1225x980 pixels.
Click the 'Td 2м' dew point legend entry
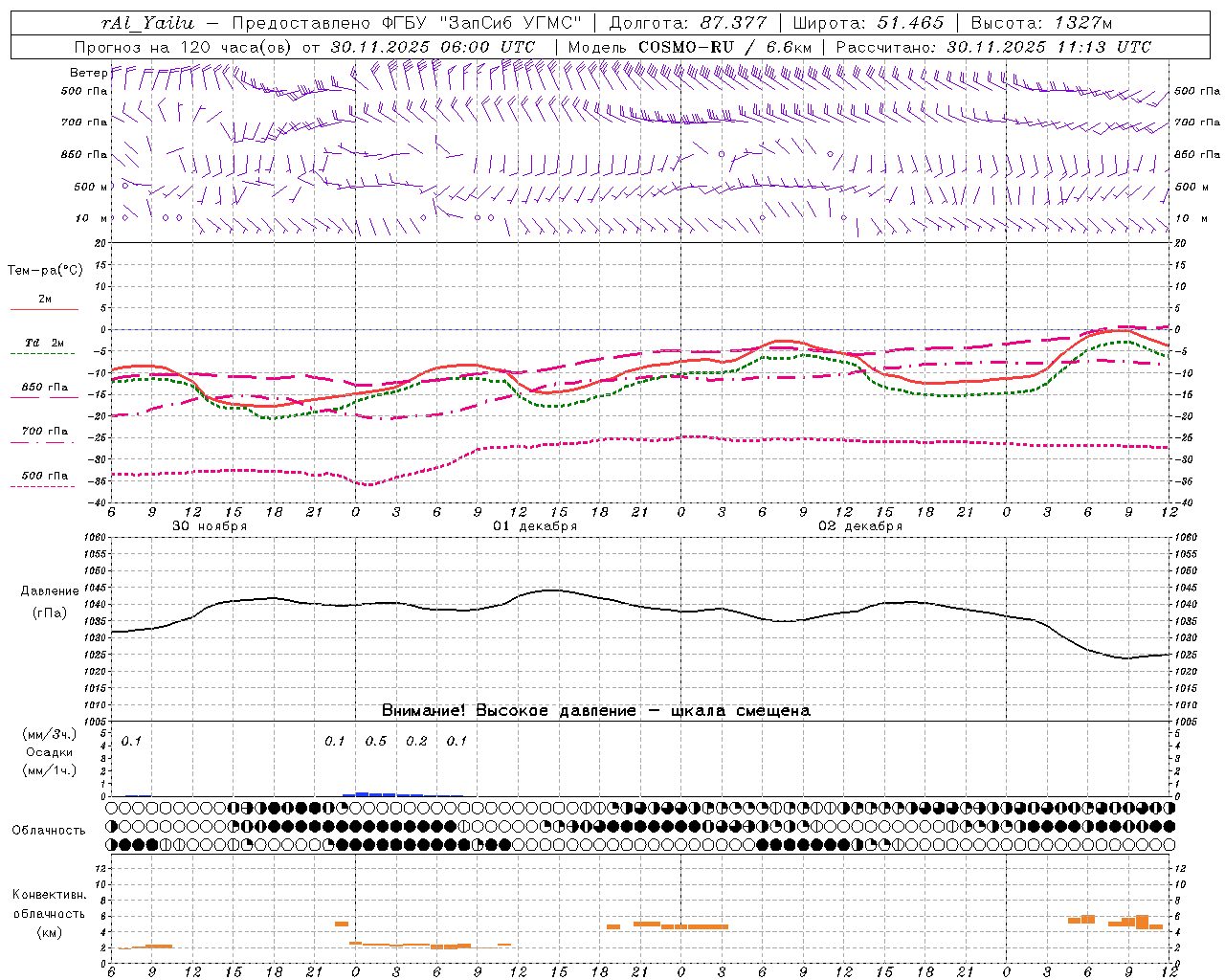point(45,343)
